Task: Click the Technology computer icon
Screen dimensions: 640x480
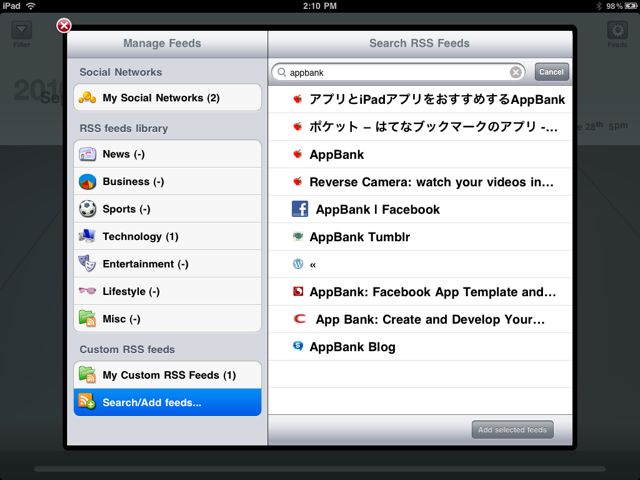Action: click(x=87, y=236)
